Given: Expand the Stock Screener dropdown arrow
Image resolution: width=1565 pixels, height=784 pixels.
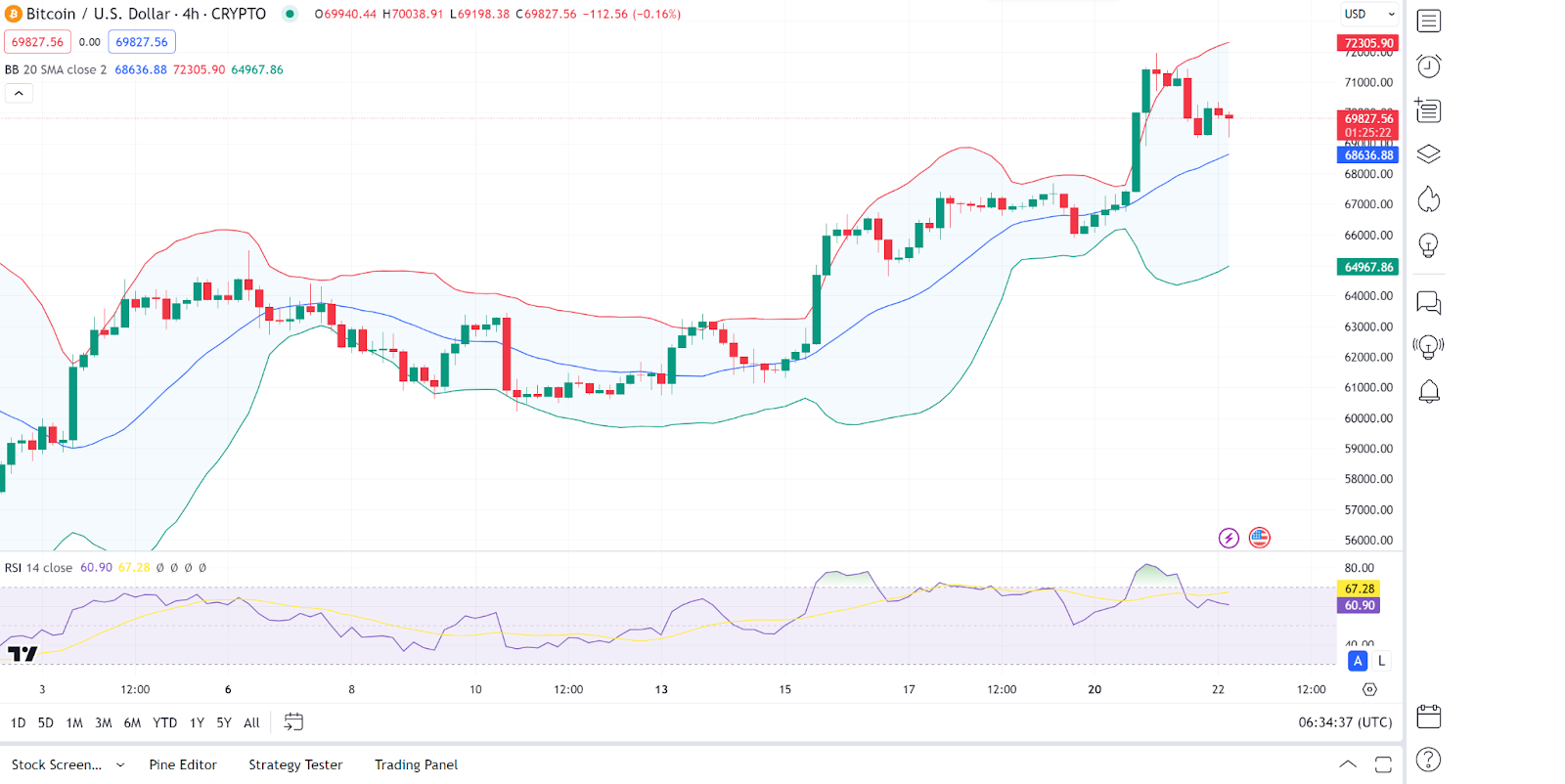Looking at the screenshot, I should point(120,765).
